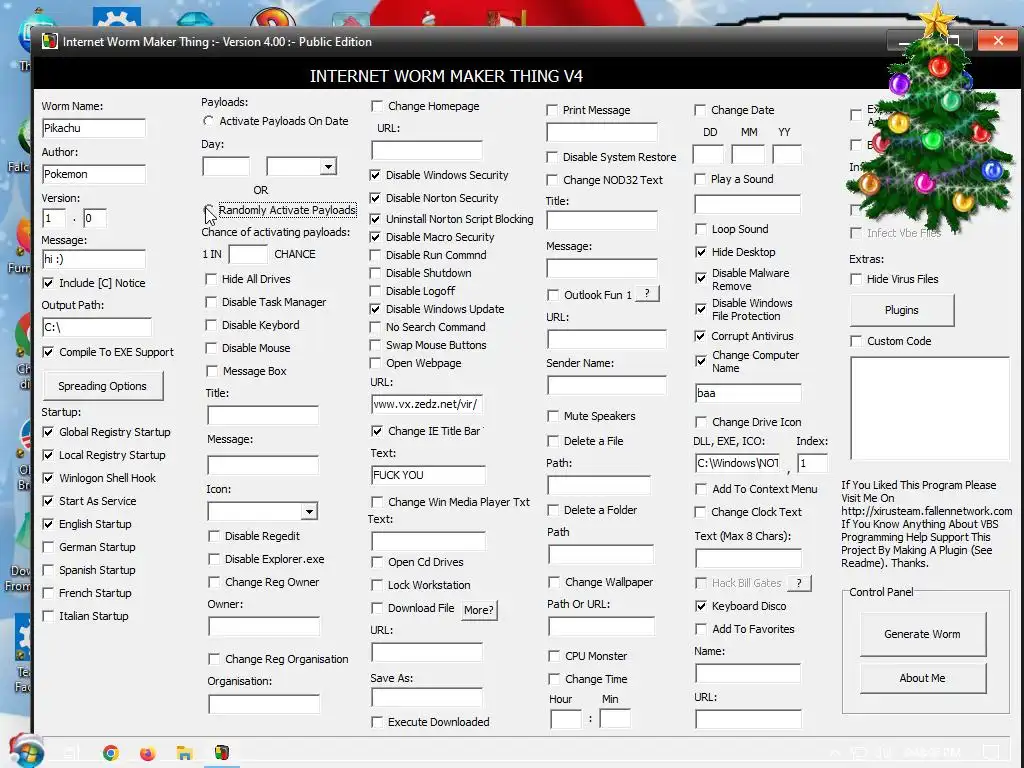Check Swap Mouse Buttons

tap(375, 345)
